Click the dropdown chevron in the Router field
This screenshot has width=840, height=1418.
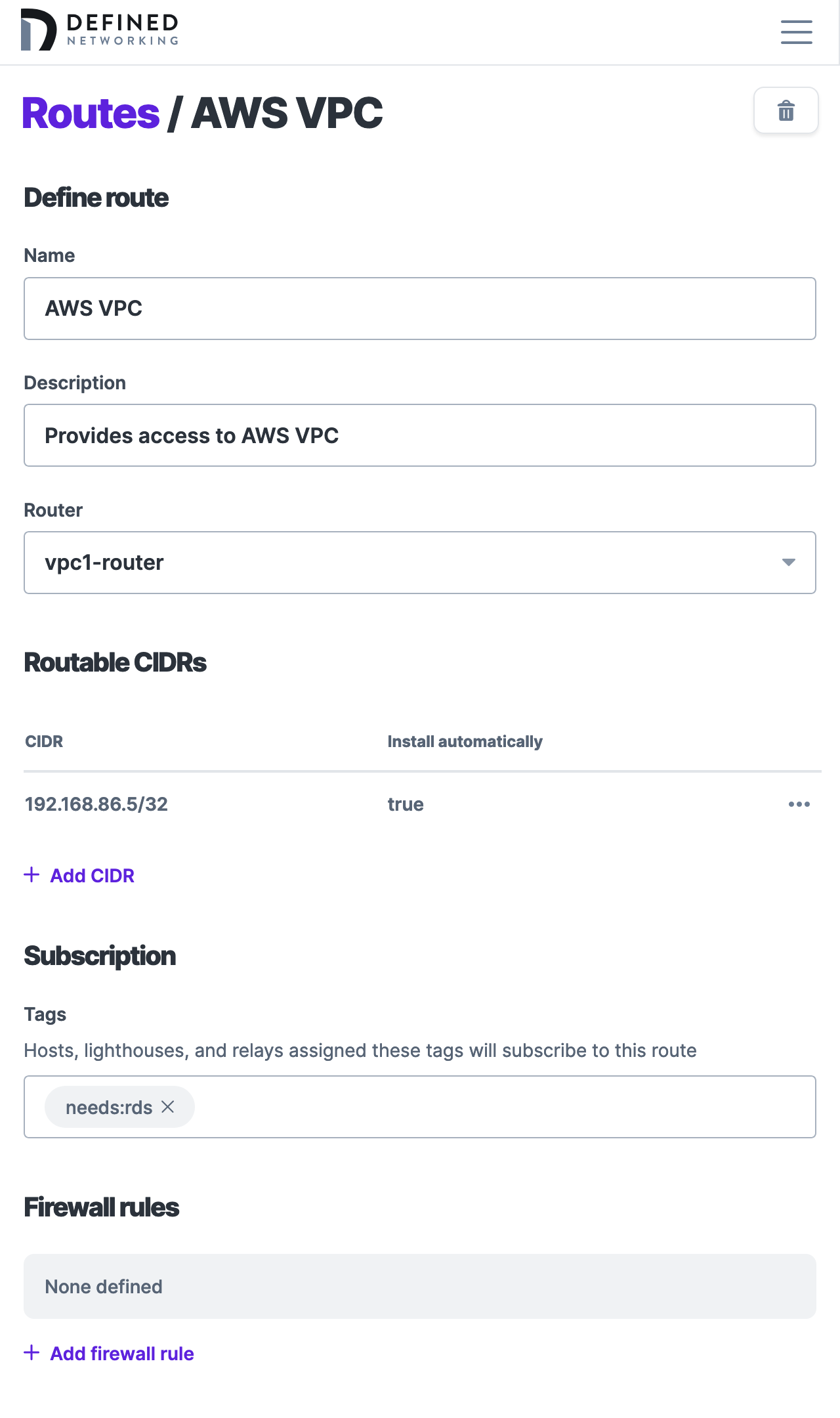789,563
